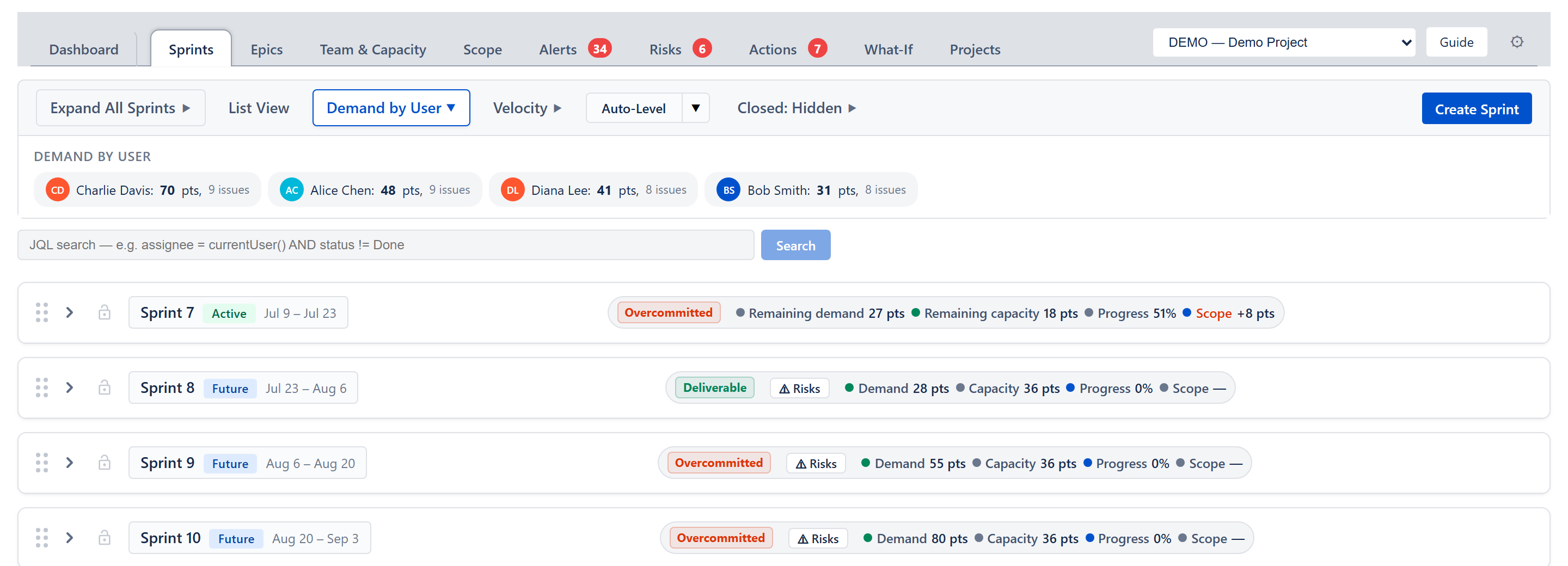Click Expand All Sprints button
Image resolution: width=1568 pixels, height=566 pixels.
click(x=120, y=108)
